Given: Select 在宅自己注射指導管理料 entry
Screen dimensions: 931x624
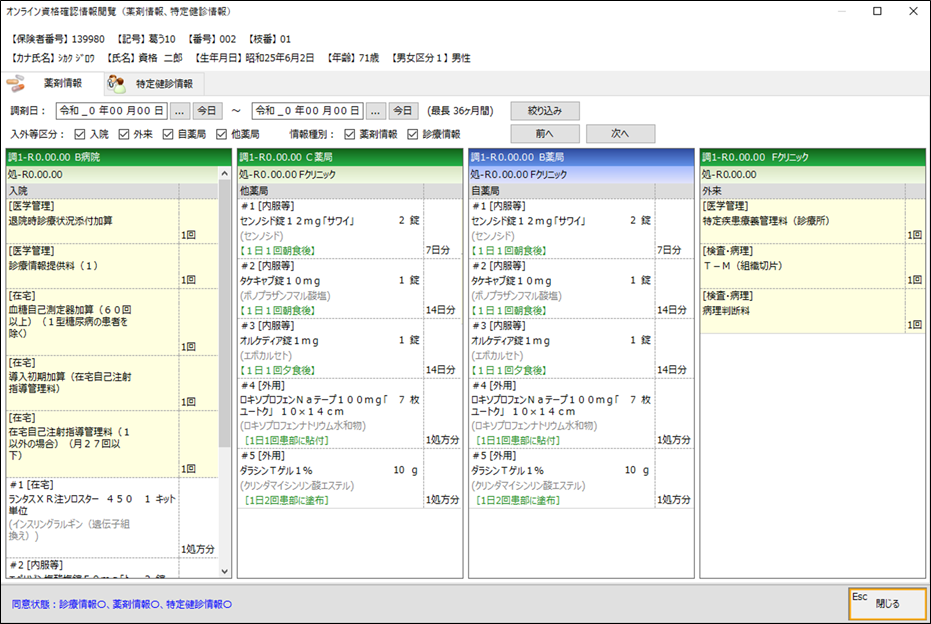Looking at the screenshot, I should click(x=112, y=444).
